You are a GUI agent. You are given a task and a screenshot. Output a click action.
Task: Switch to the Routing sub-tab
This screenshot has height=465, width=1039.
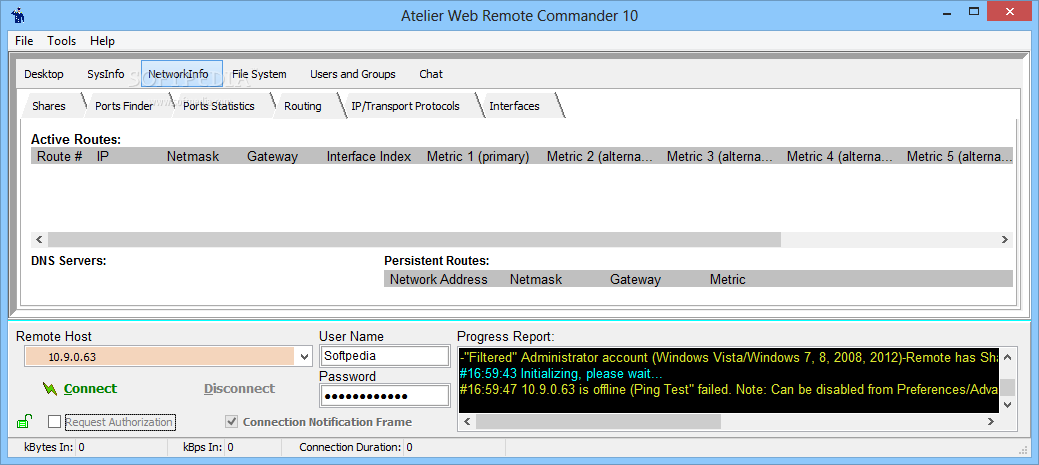point(303,106)
